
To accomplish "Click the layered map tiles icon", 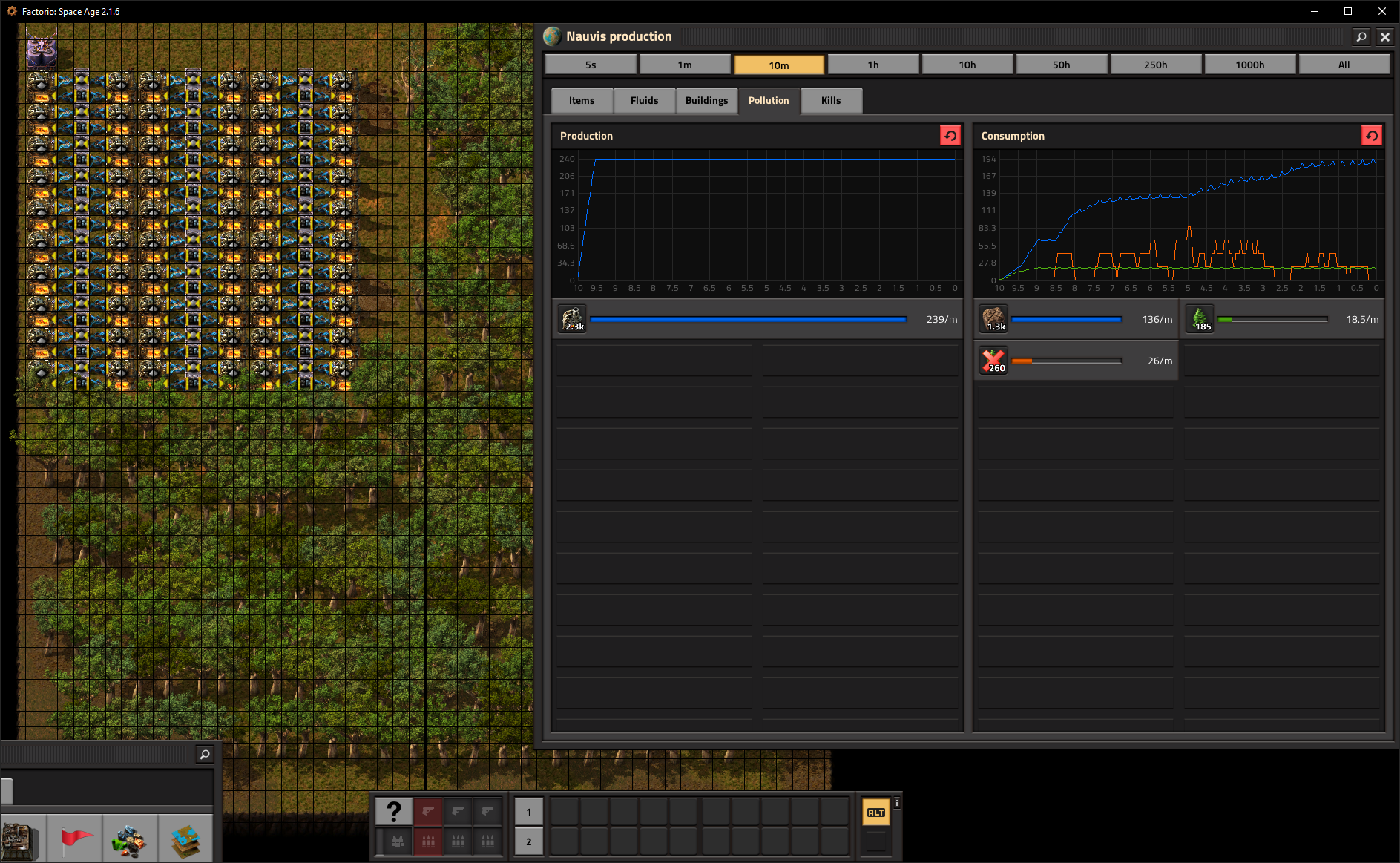I will [185, 839].
